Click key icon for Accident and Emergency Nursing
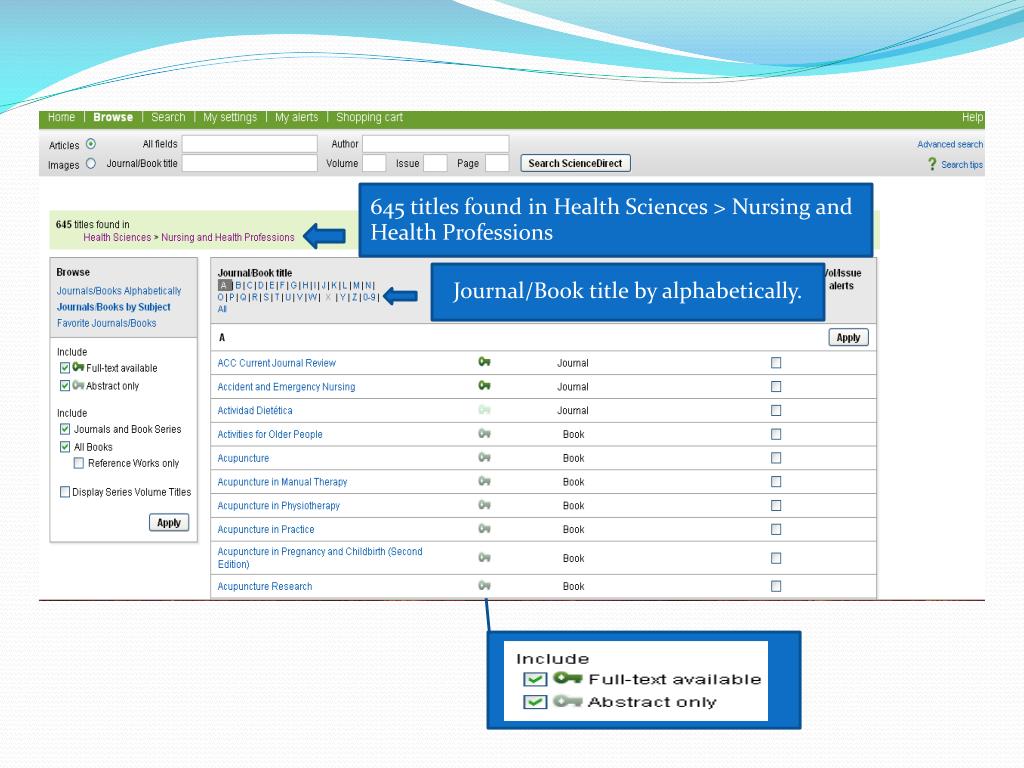The image size is (1024, 768). [484, 385]
